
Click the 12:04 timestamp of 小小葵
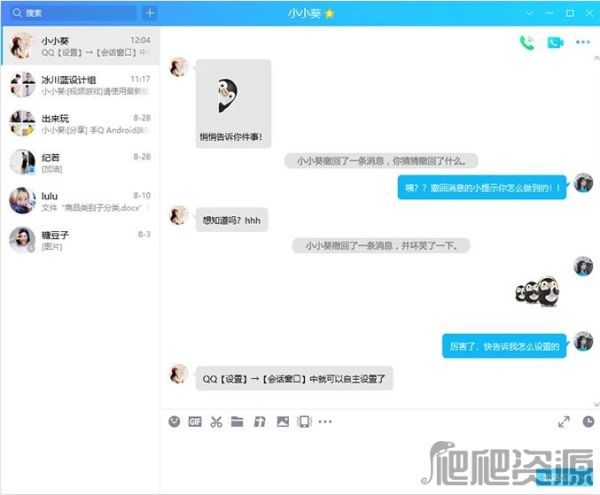(140, 40)
